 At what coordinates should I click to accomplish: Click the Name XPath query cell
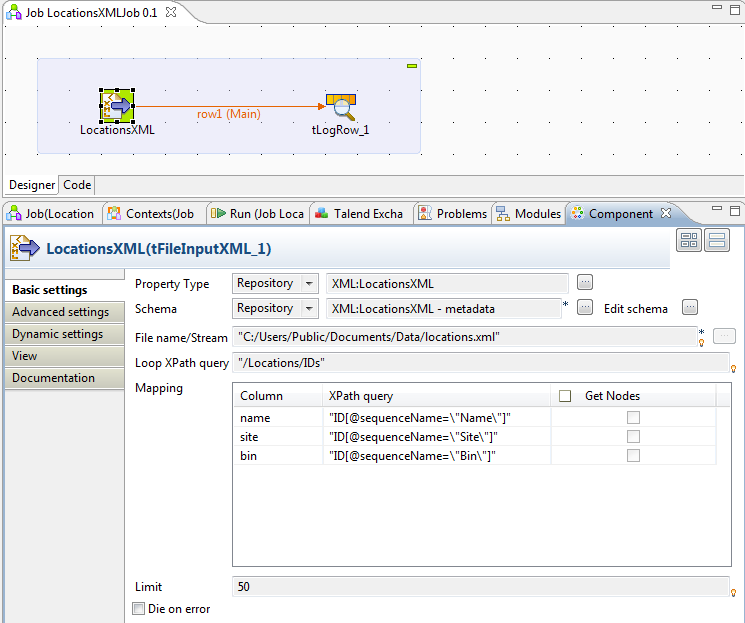click(437, 418)
